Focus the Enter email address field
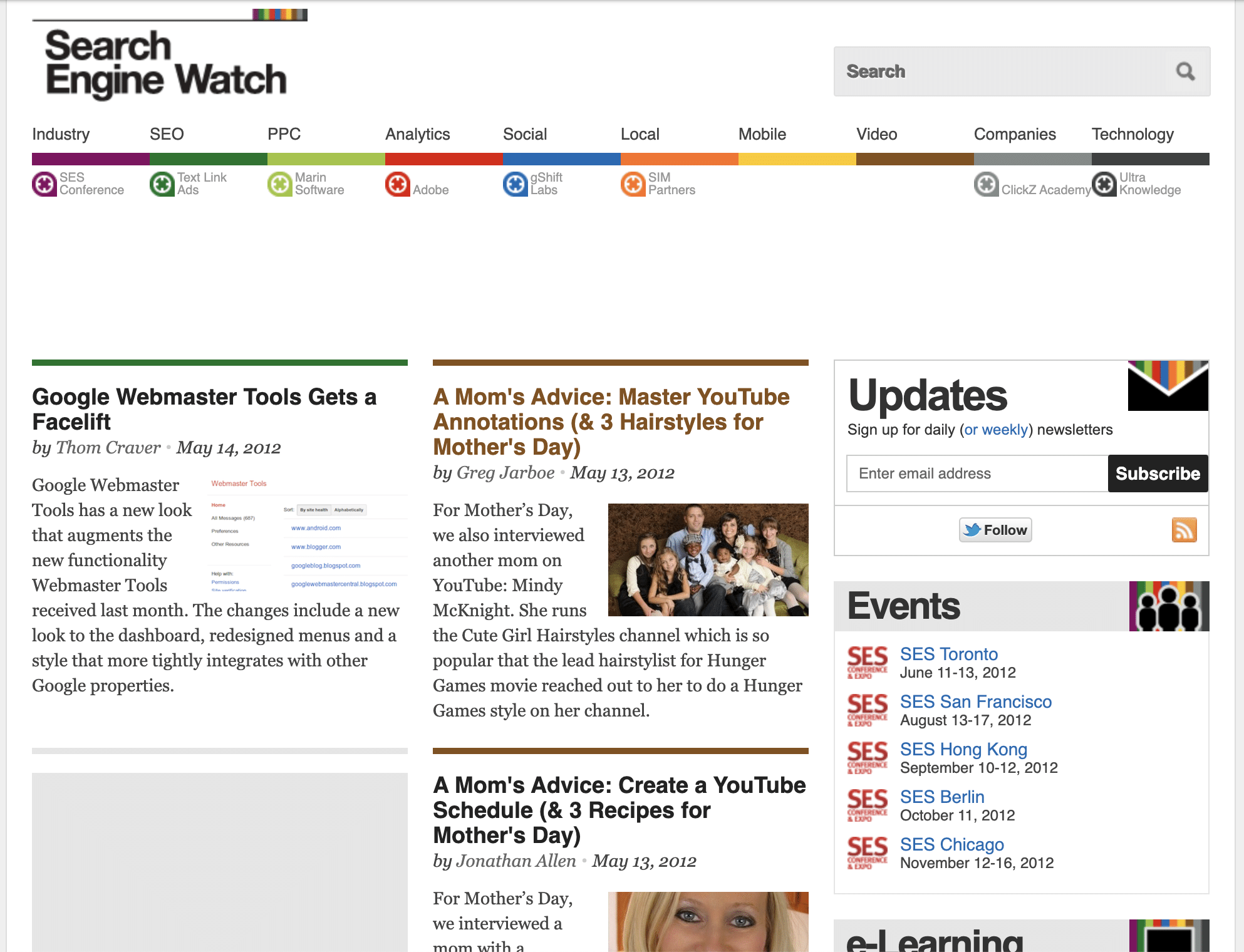Screen dimensions: 1244x952 [x=977, y=473]
